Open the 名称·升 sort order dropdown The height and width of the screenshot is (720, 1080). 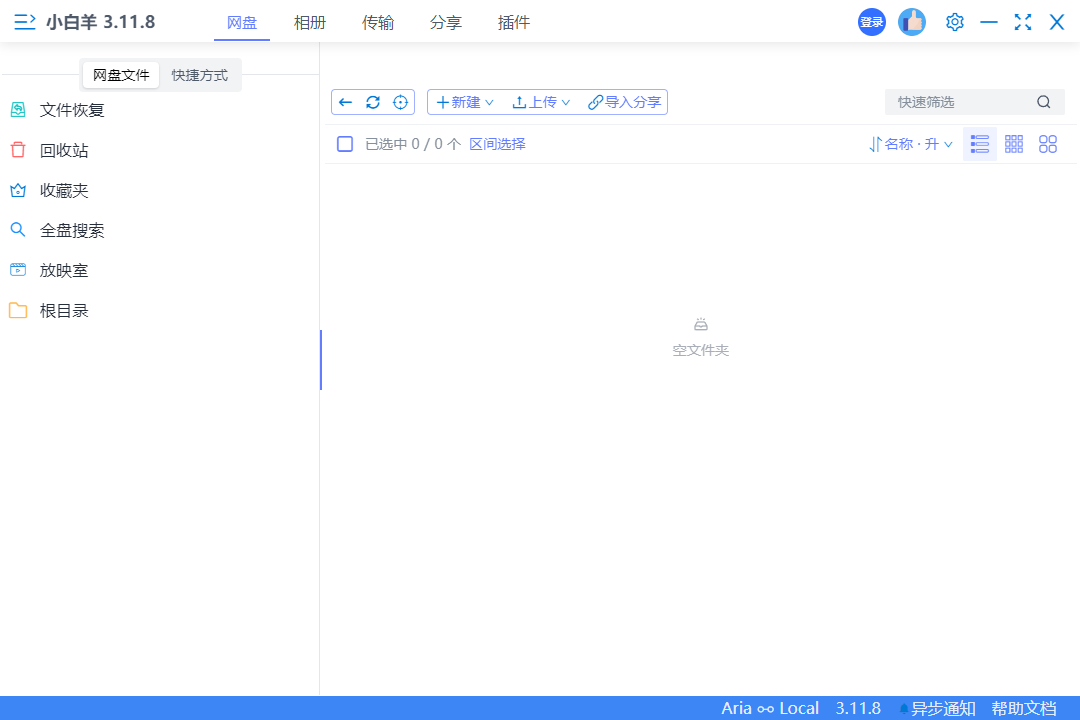(911, 144)
